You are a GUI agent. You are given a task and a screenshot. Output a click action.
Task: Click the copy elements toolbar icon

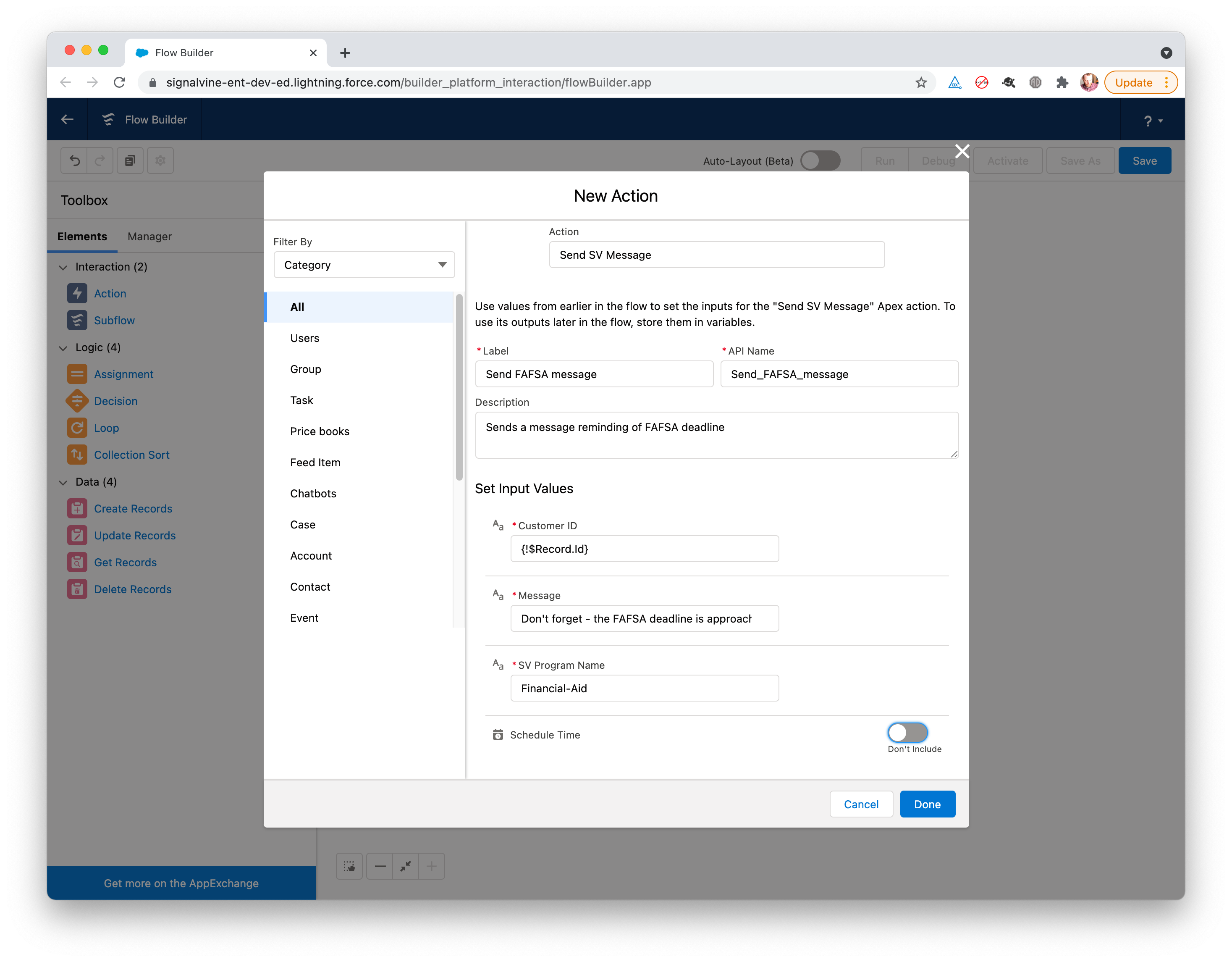[x=130, y=161]
